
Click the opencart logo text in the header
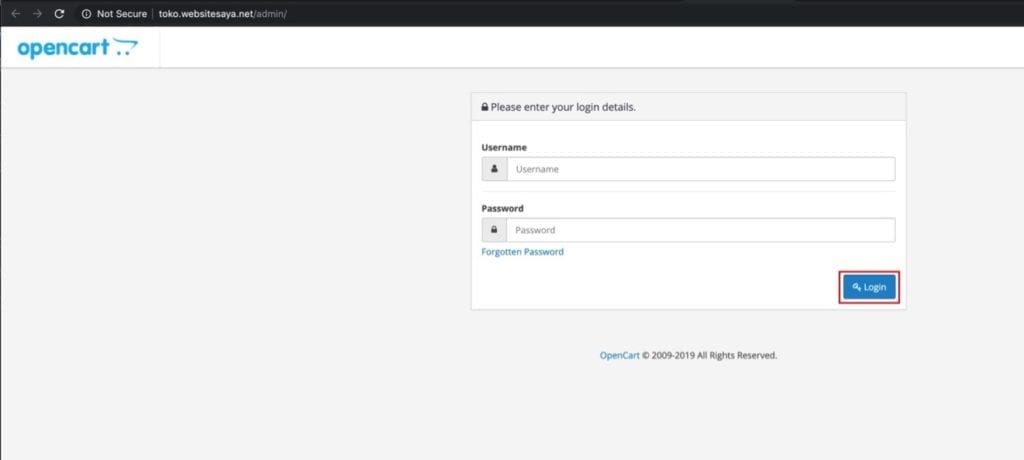62,47
